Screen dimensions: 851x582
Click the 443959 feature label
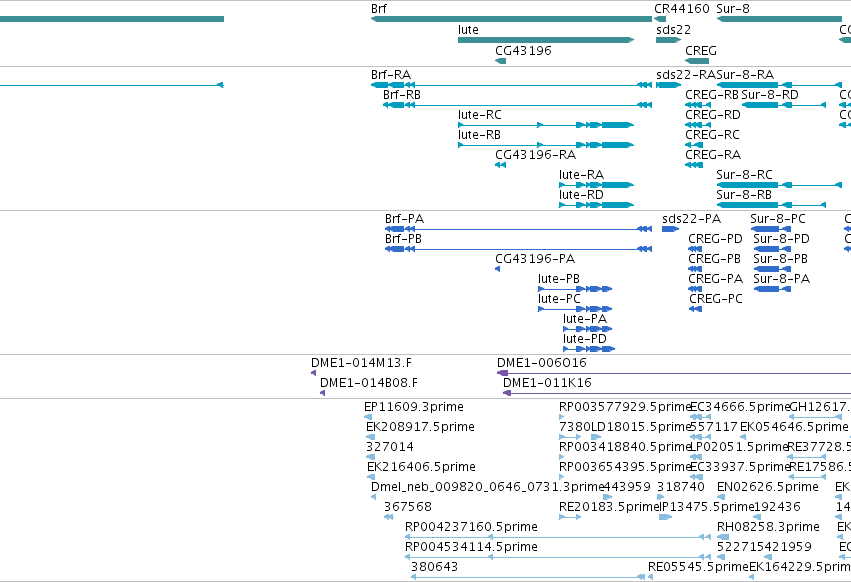627,487
